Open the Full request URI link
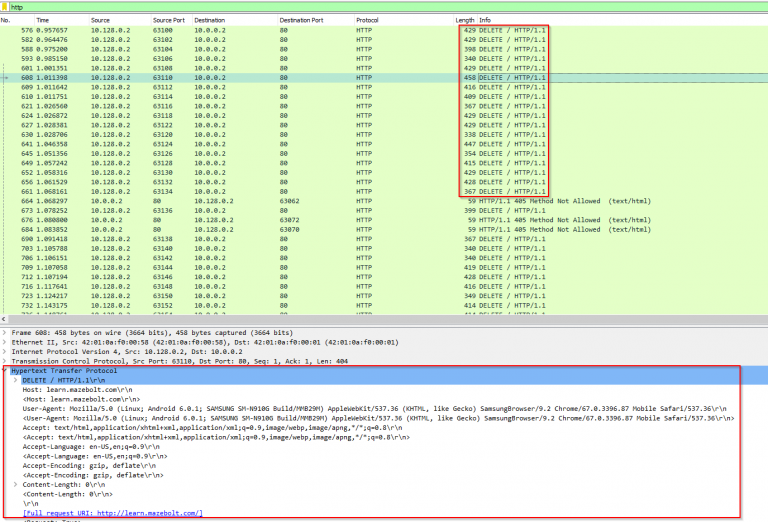768x522 pixels. (x=112, y=513)
